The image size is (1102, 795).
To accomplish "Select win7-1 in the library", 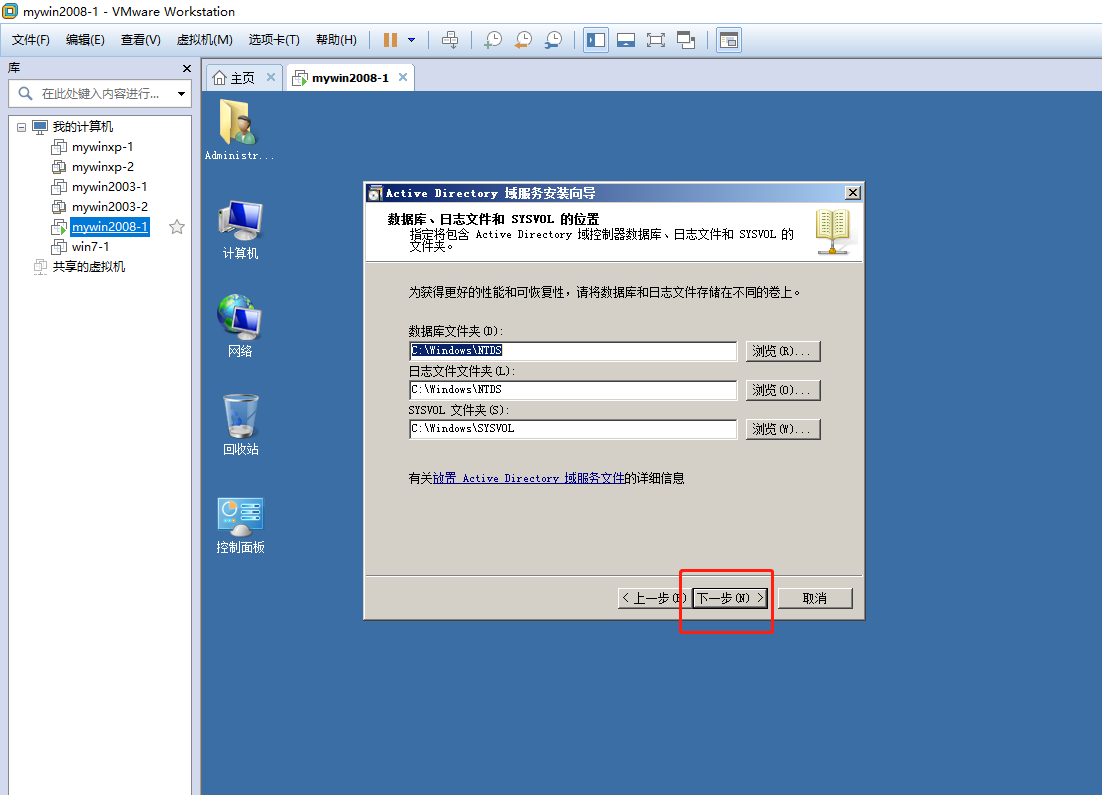I will (x=90, y=247).
